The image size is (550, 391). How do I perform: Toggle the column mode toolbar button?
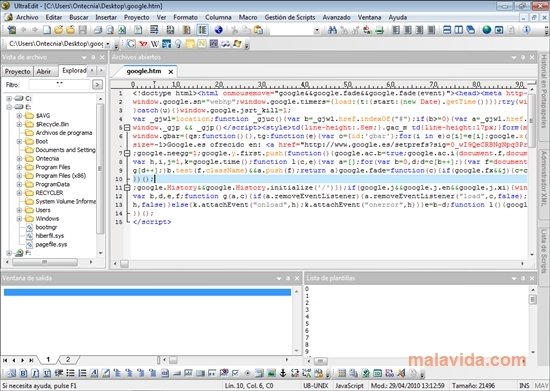pyautogui.click(x=202, y=30)
